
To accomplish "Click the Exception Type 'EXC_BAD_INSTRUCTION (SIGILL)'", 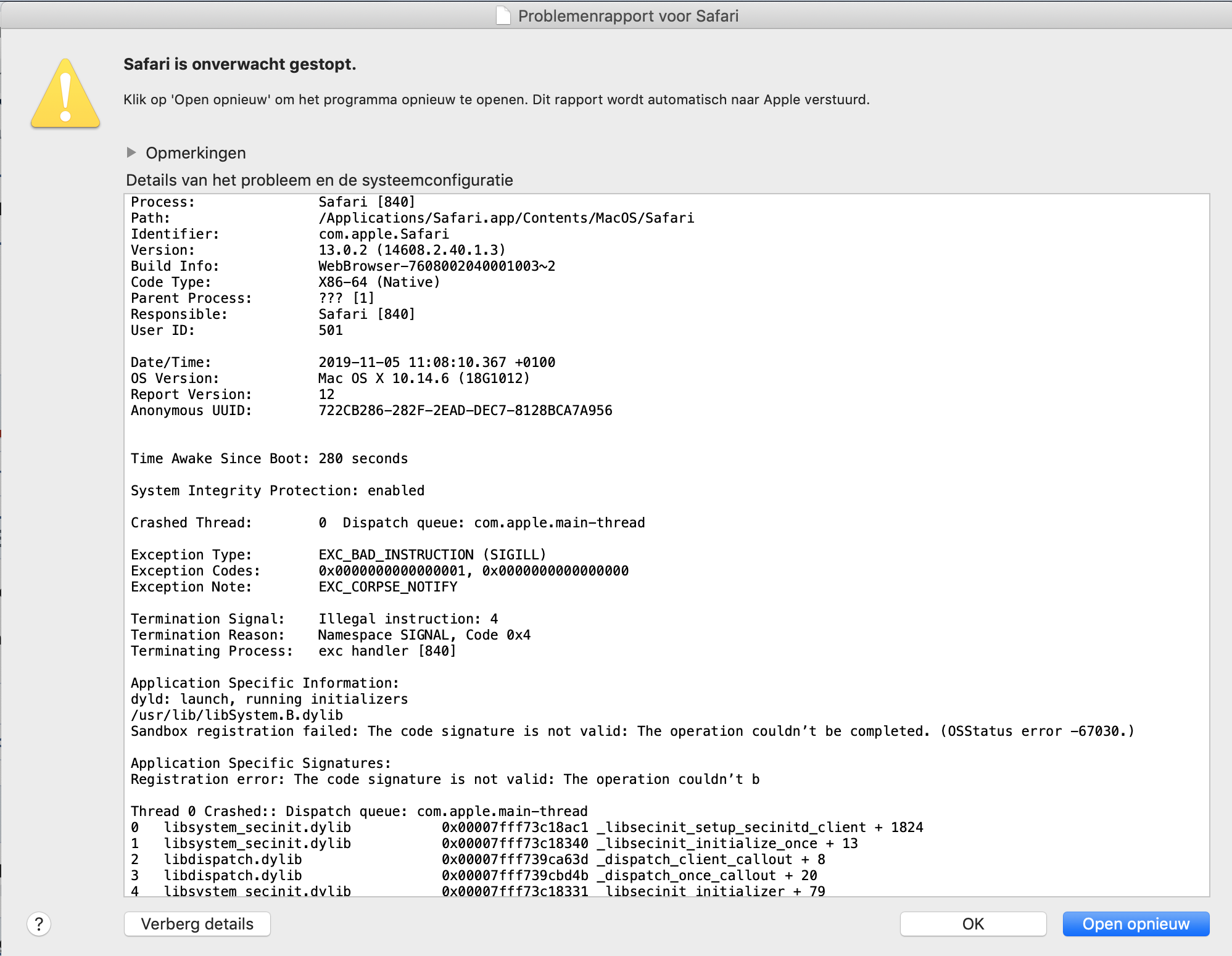I will tap(432, 554).
